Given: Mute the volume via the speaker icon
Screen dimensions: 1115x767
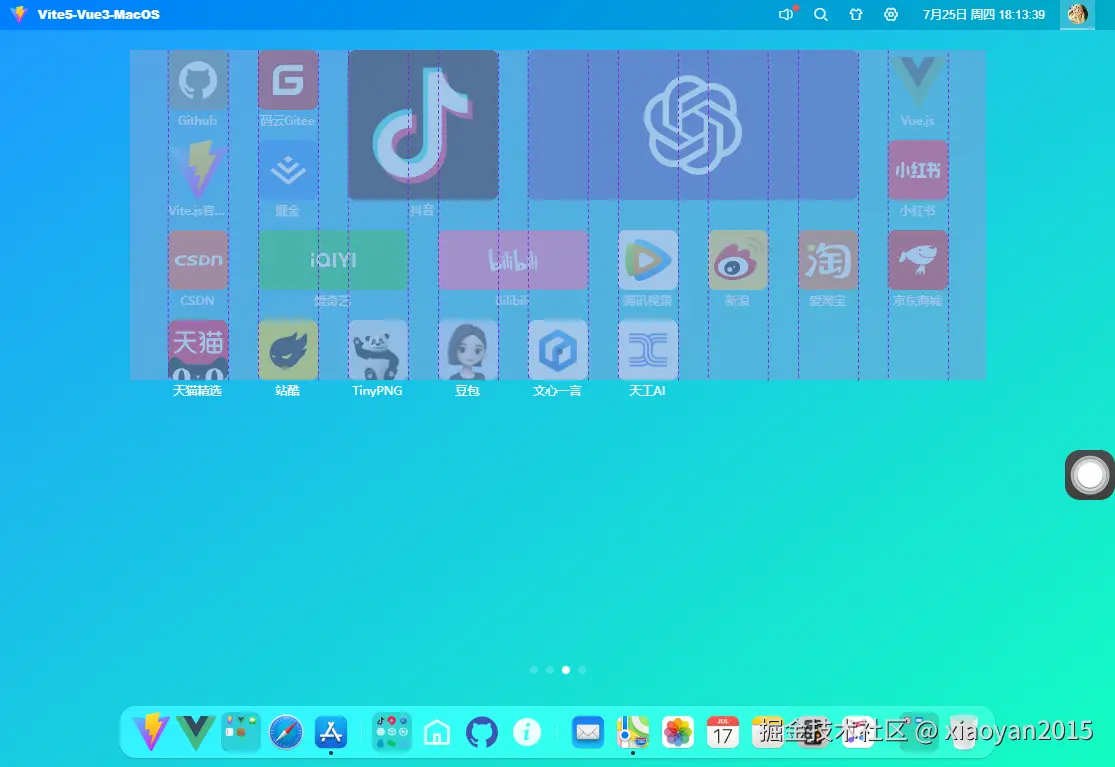Looking at the screenshot, I should [x=785, y=14].
